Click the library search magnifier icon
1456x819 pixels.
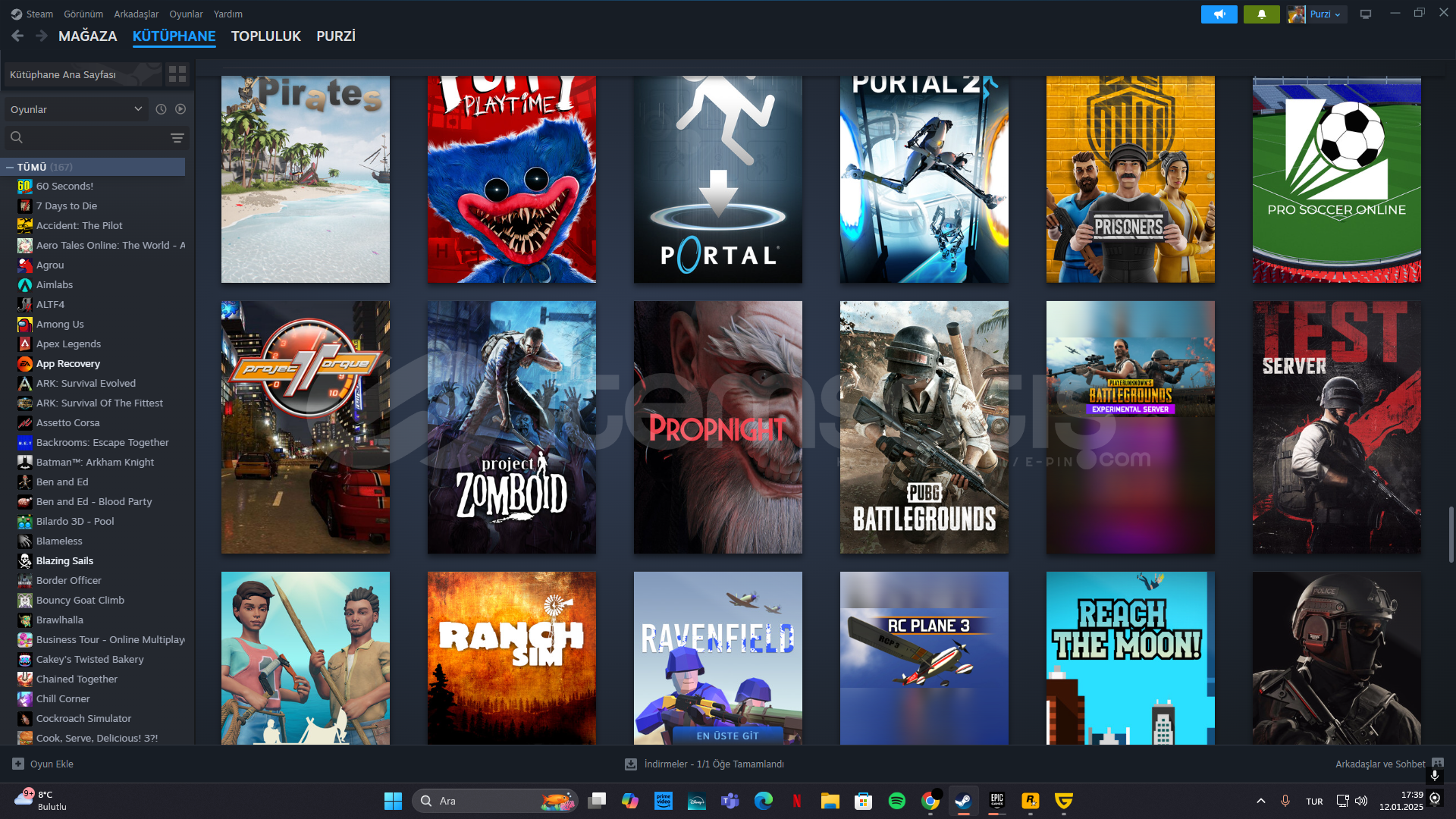17,137
